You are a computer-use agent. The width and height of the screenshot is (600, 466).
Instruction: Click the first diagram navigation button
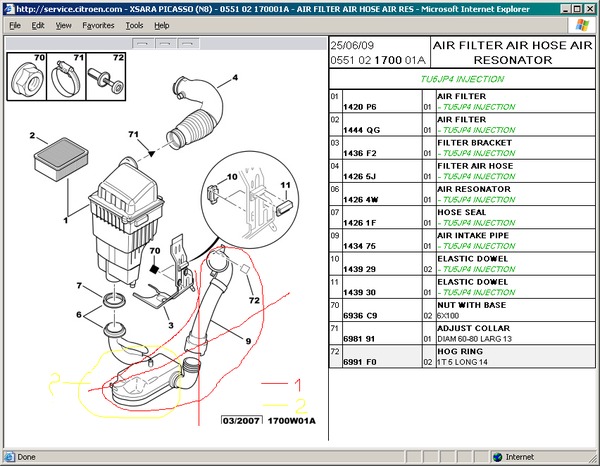[x=143, y=44]
